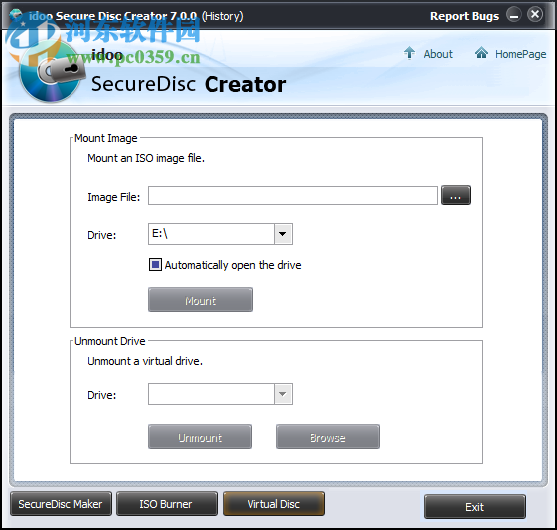Image resolution: width=557 pixels, height=530 pixels.
Task: Click the 'Image File:' label
Action: click(x=114, y=197)
